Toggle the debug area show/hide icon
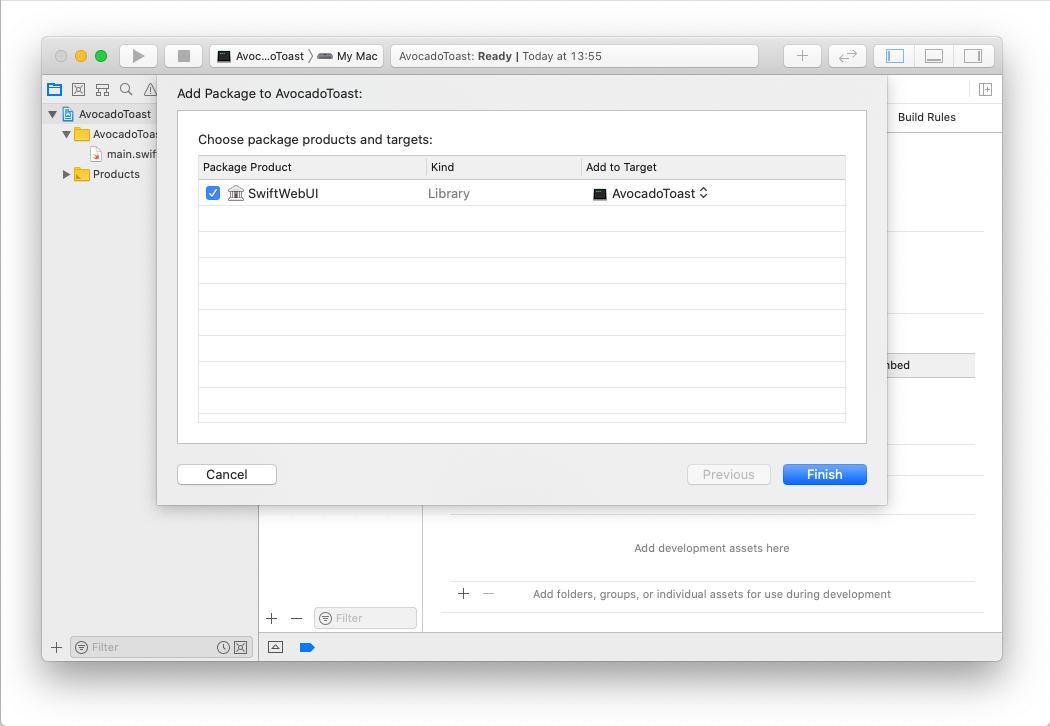 pos(275,647)
